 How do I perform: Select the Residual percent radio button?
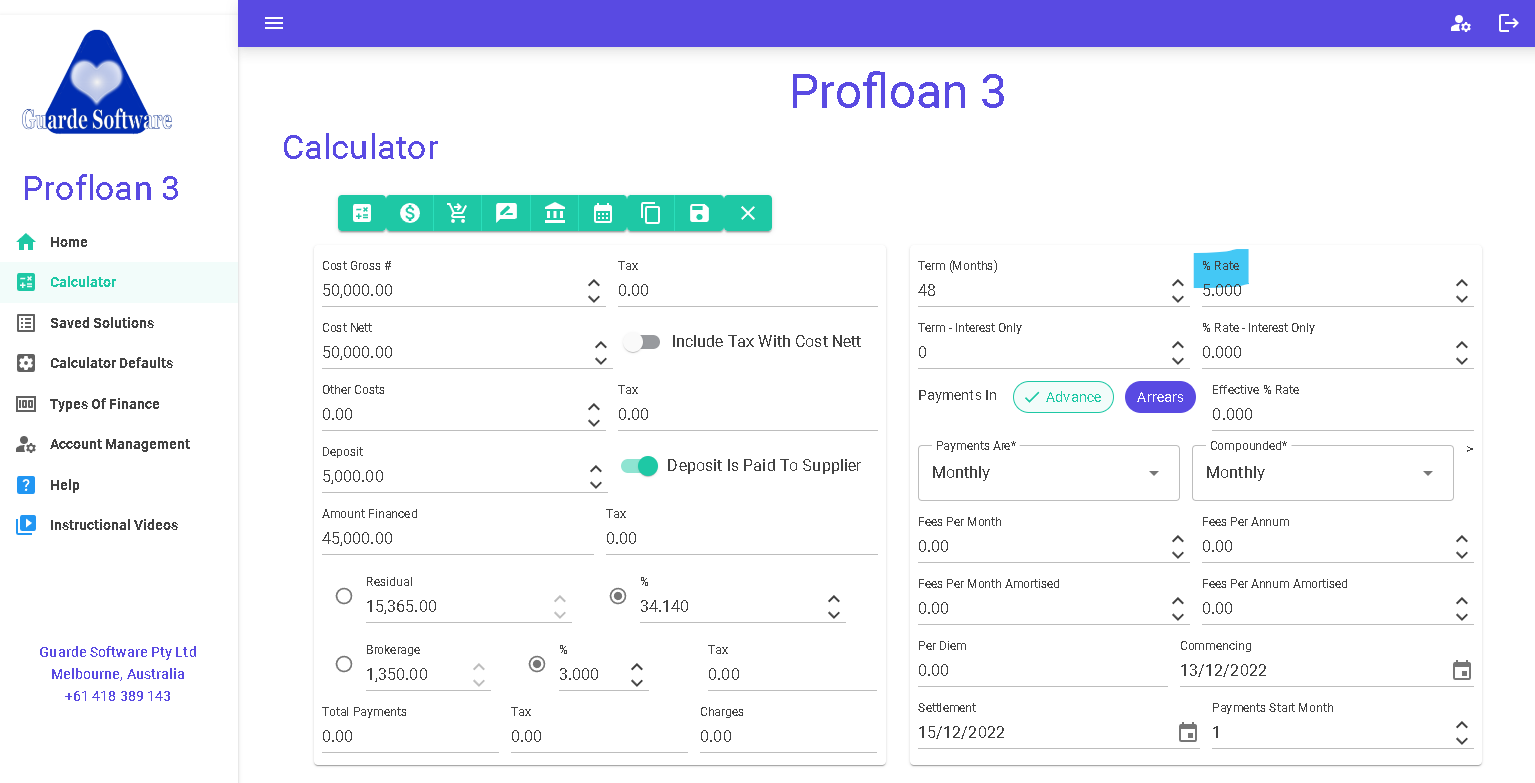point(618,596)
